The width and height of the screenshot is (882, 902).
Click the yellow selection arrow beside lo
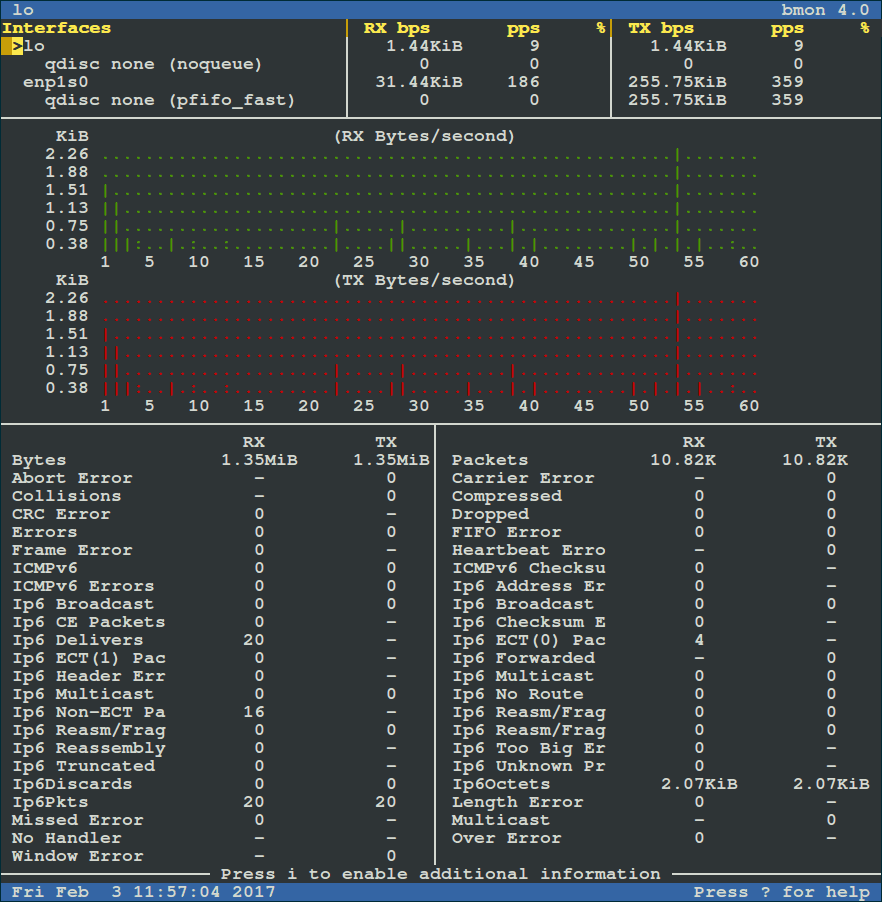click(x=16, y=45)
